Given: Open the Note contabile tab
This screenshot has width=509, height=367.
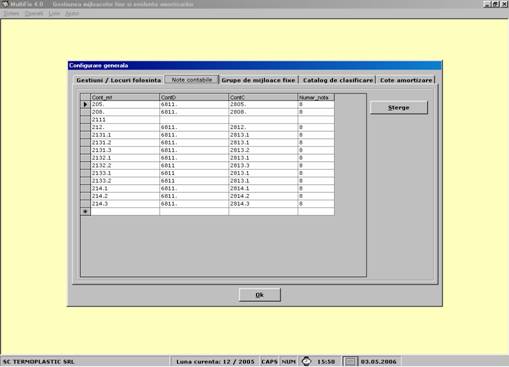Looking at the screenshot, I should pyautogui.click(x=192, y=80).
